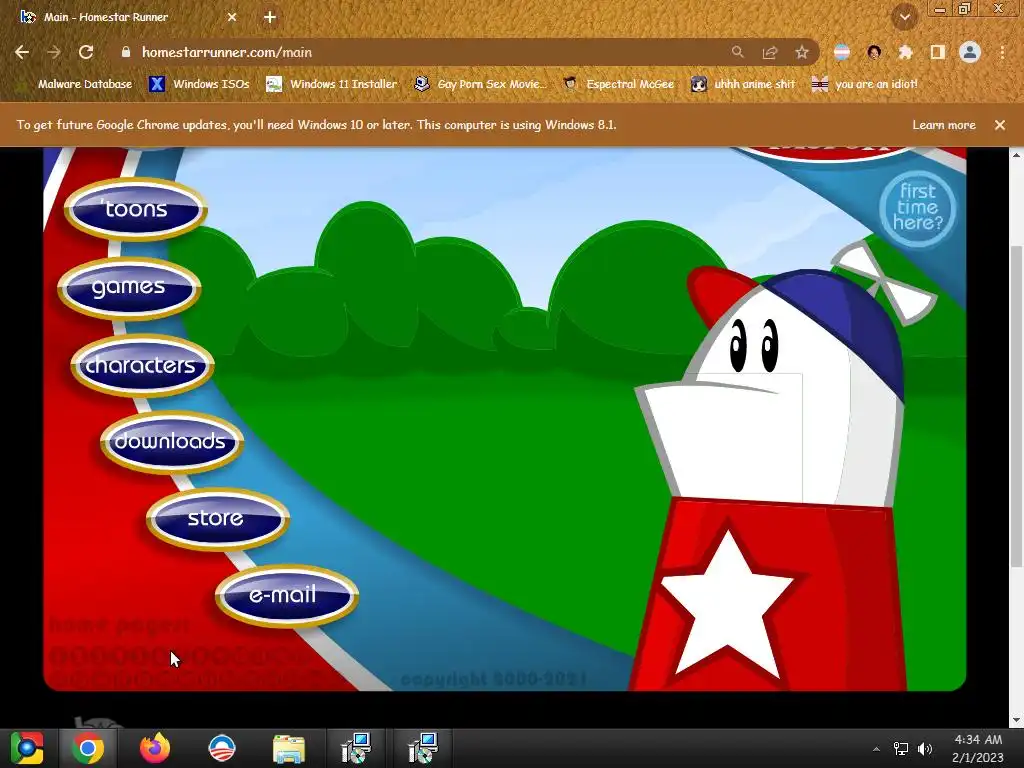The width and height of the screenshot is (1024, 768).
Task: Open the Chrome profile avatar
Action: tap(970, 52)
